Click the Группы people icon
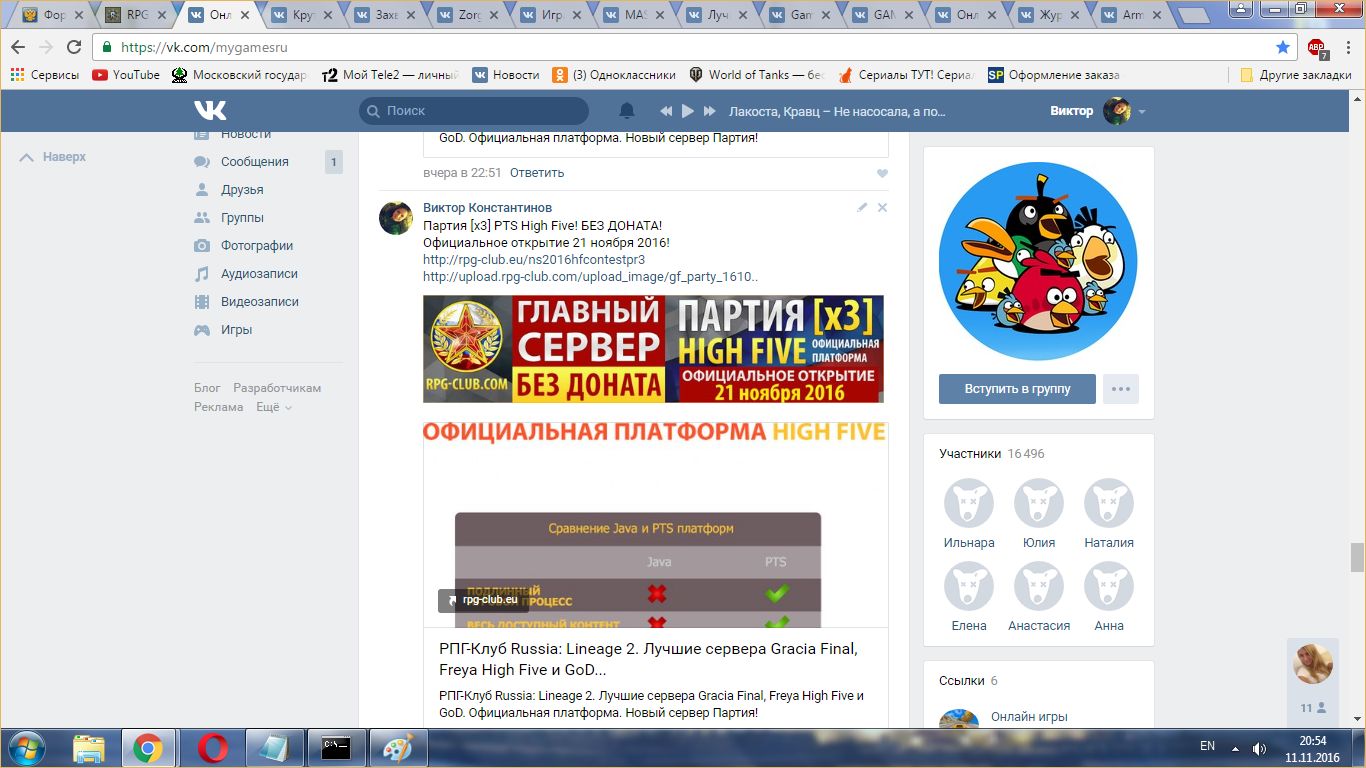1366x768 pixels. (x=202, y=218)
